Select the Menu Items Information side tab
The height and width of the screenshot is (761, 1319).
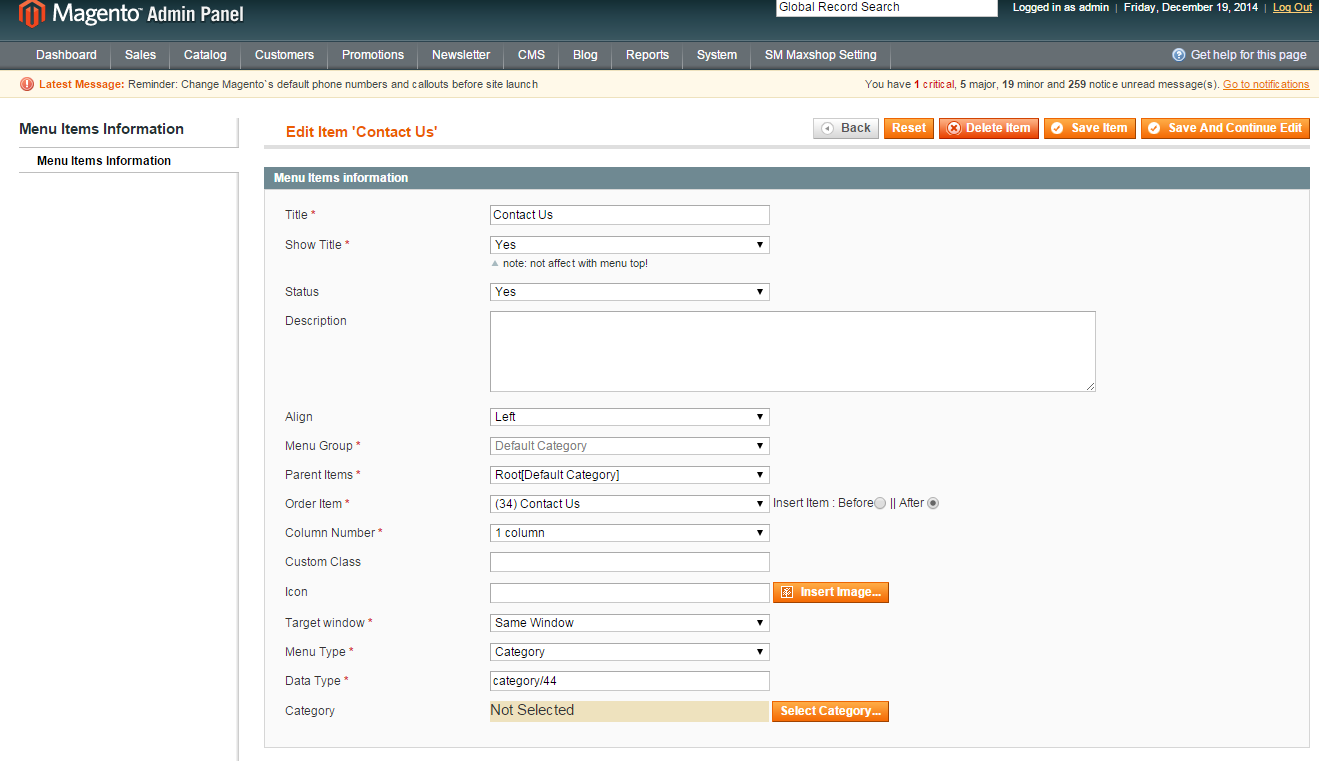[128, 160]
